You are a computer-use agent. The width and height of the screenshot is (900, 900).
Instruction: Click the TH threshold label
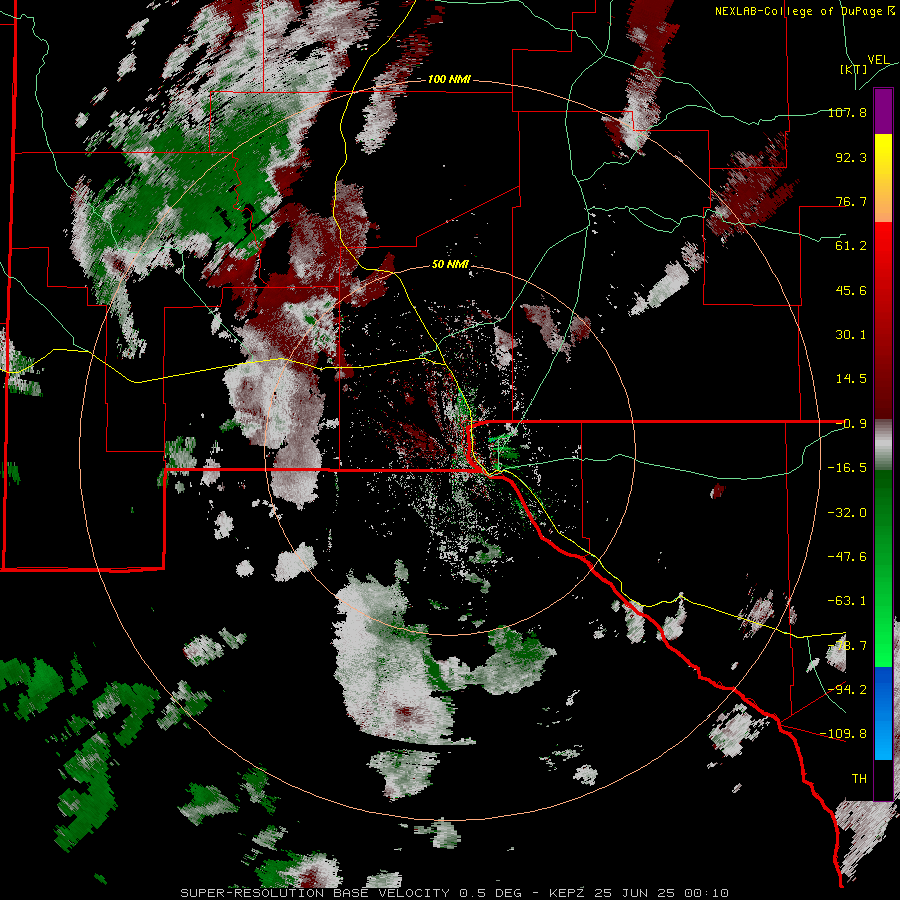pos(859,778)
